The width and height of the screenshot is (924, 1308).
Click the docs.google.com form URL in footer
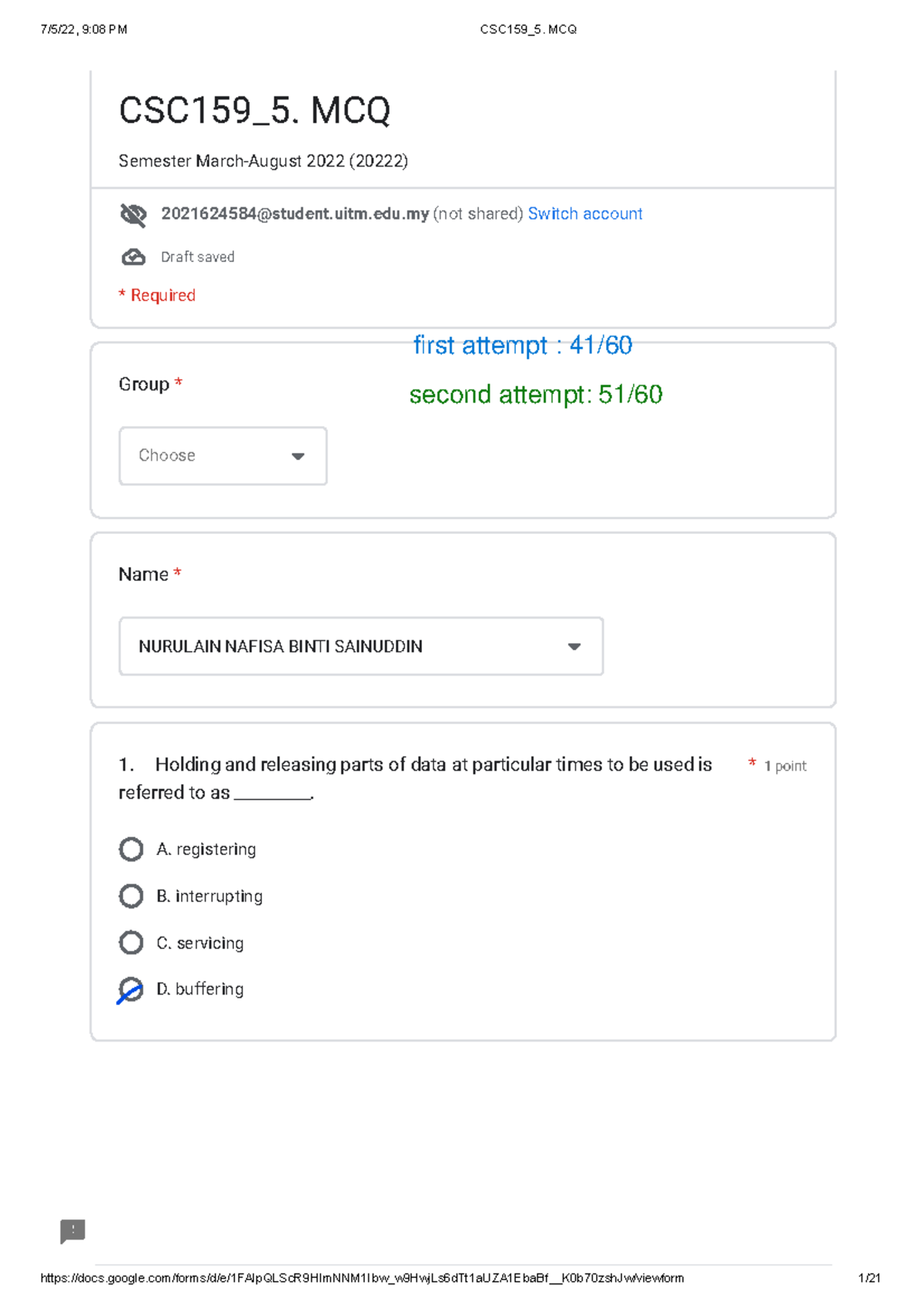(362, 1278)
